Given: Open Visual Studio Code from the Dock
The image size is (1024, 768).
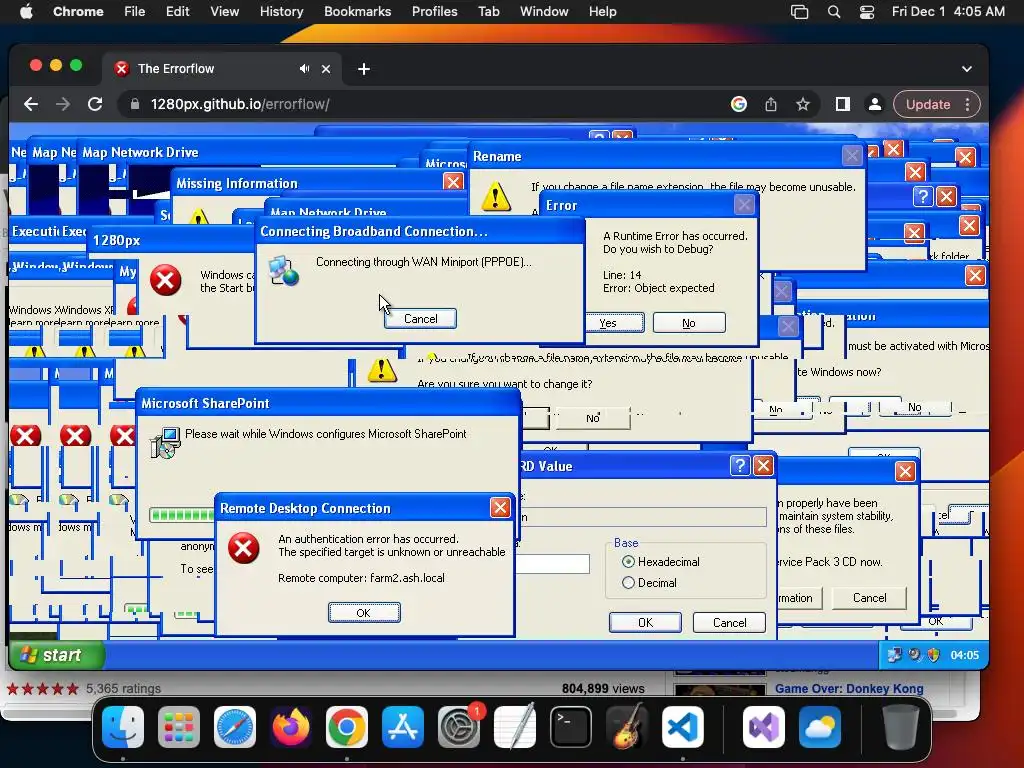Looking at the screenshot, I should coord(682,727).
